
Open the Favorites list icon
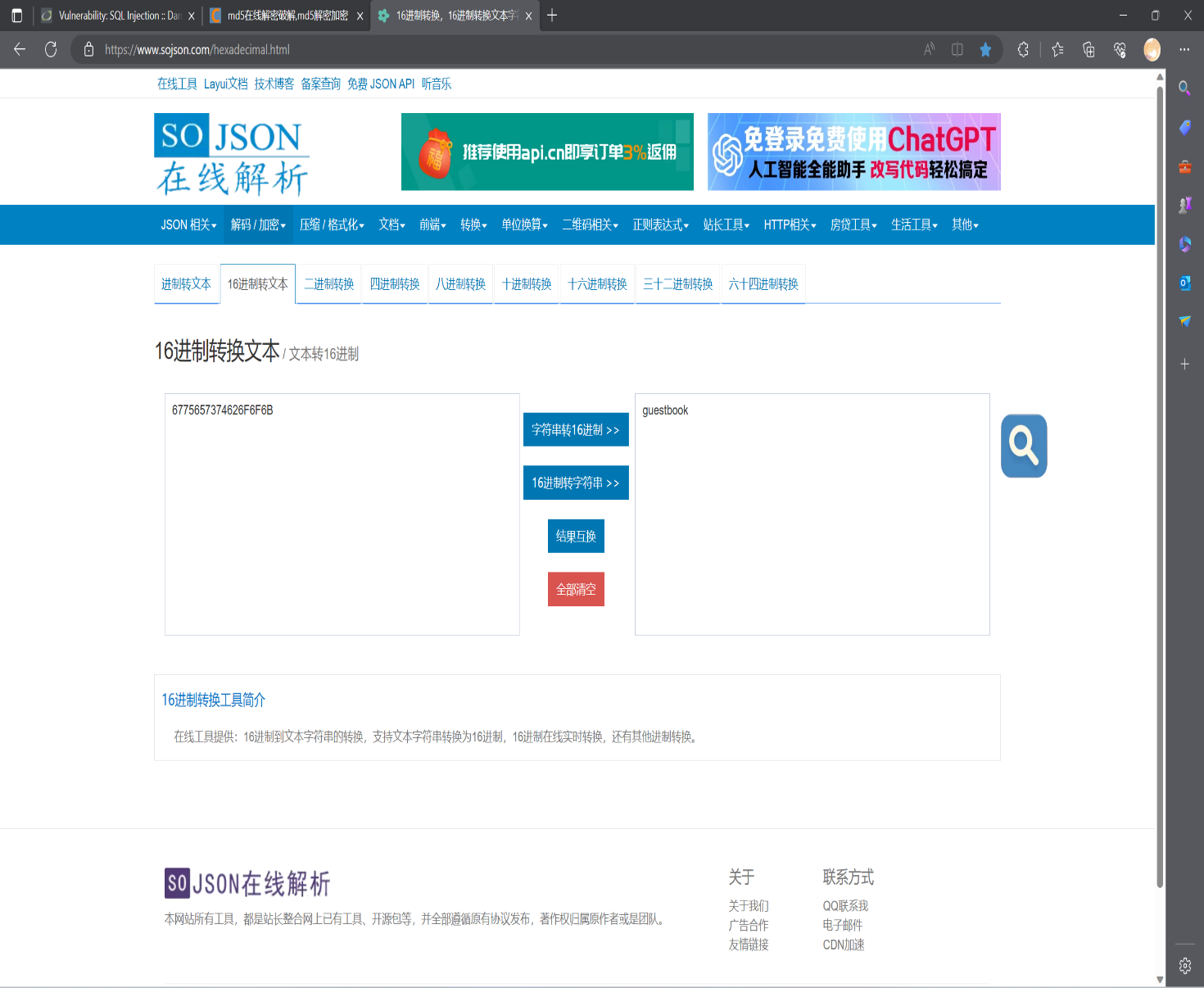click(1057, 49)
